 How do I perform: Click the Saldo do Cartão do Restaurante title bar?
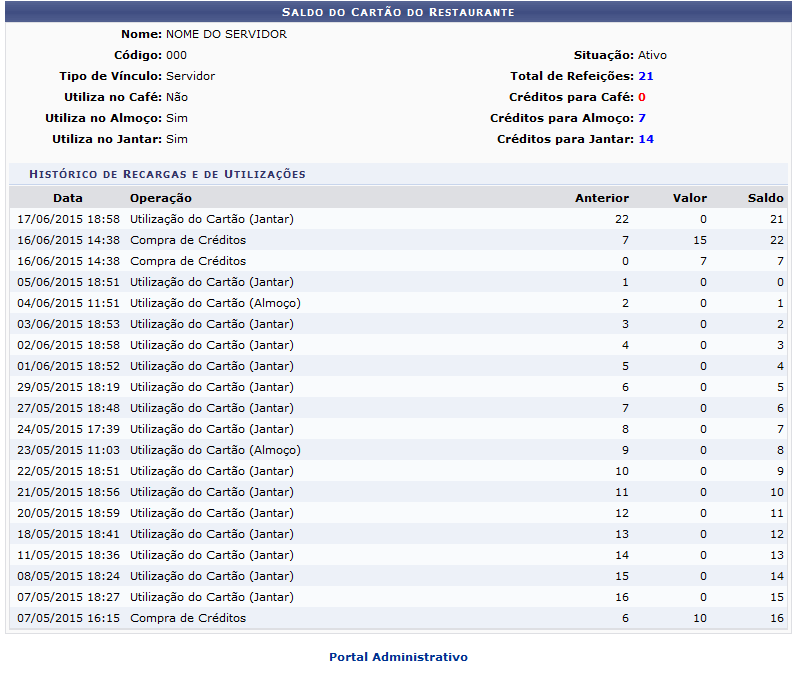(398, 12)
